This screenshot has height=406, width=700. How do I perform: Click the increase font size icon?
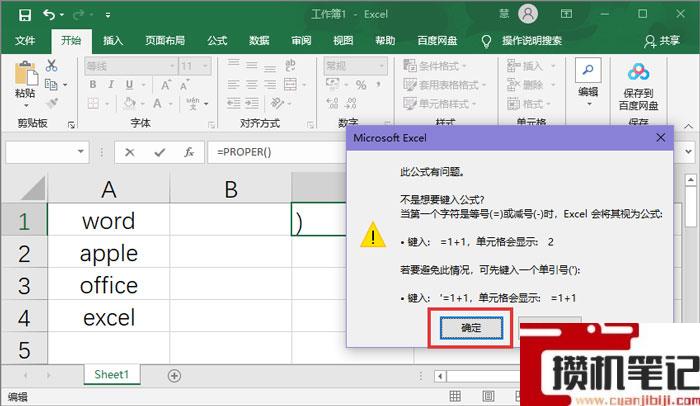pos(166,85)
